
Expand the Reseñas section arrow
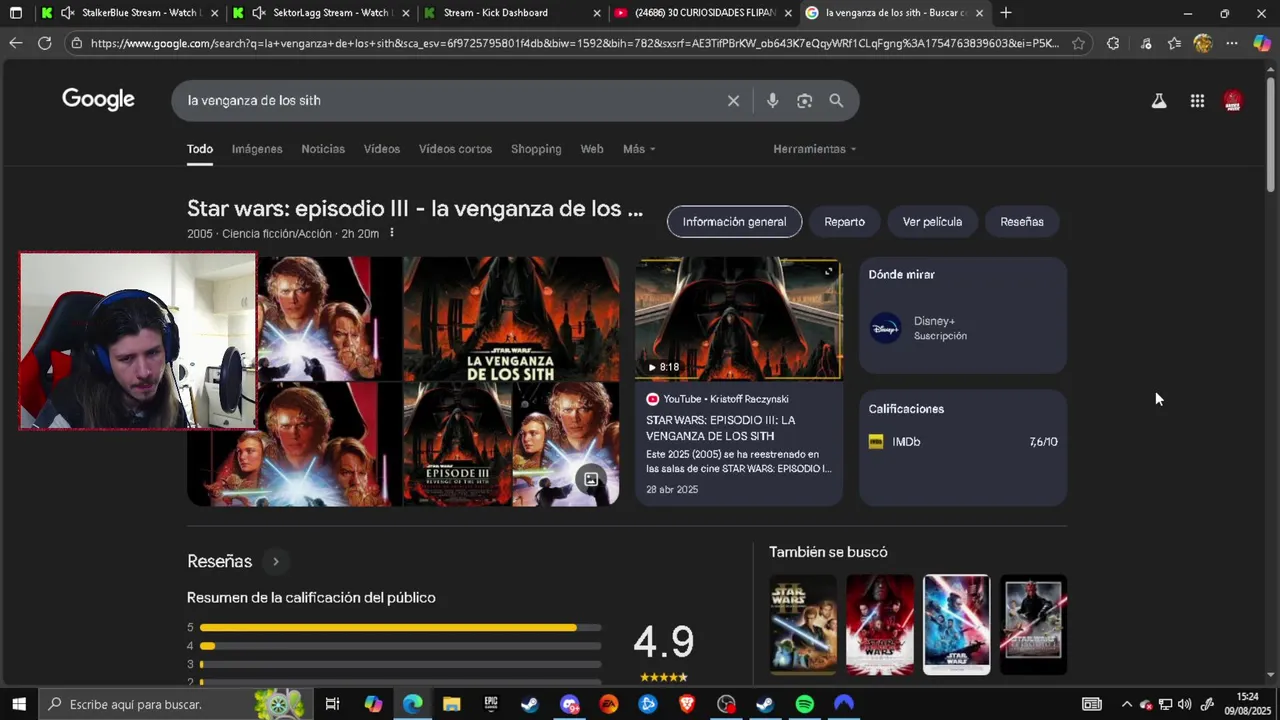[276, 562]
